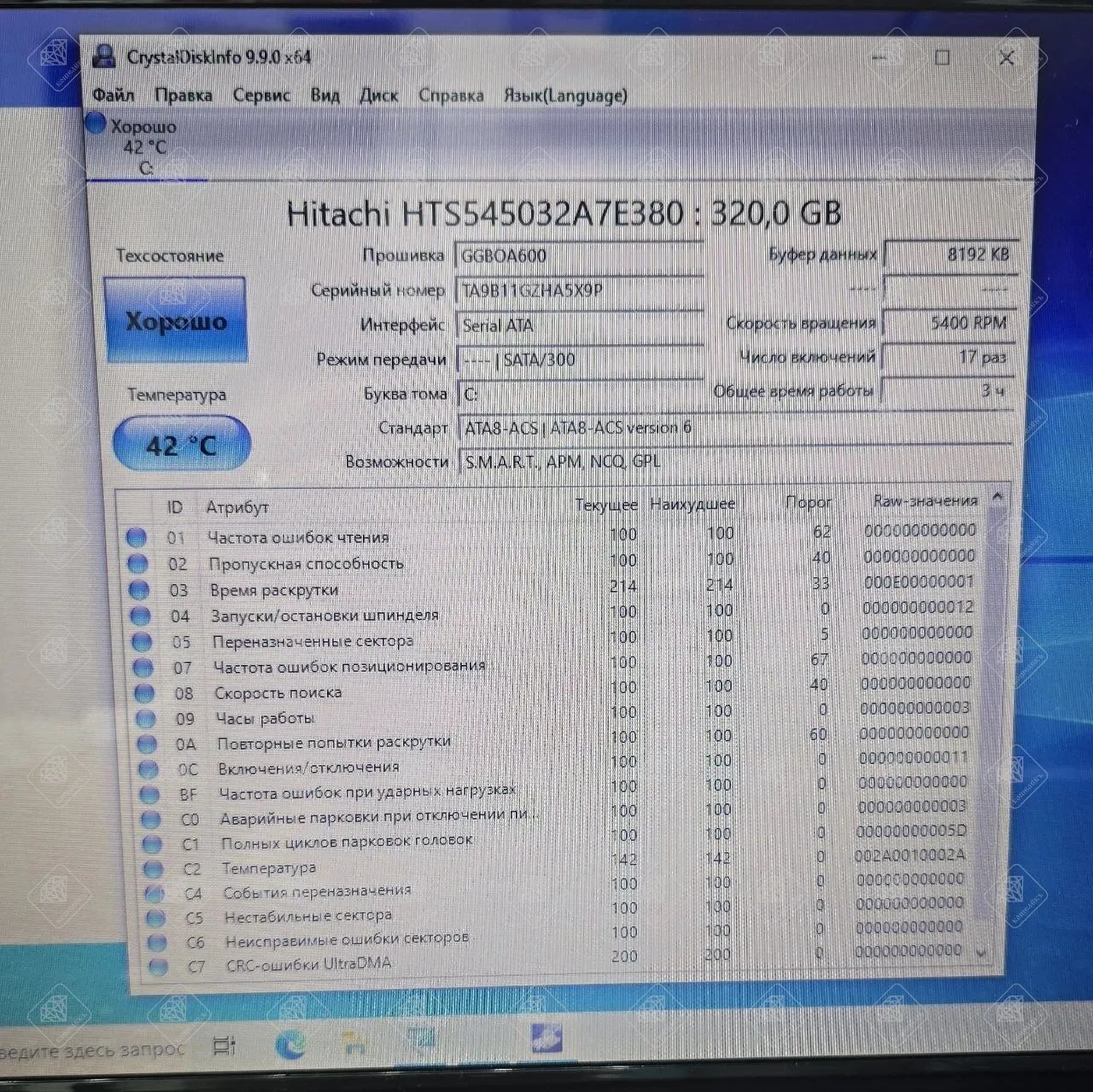1093x1092 pixels.
Task: Click the status circle beside the Температура attribute row
Action: pos(154,869)
